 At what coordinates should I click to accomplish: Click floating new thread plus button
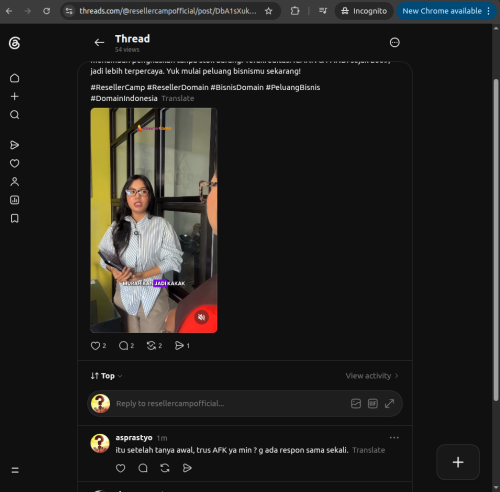click(458, 462)
